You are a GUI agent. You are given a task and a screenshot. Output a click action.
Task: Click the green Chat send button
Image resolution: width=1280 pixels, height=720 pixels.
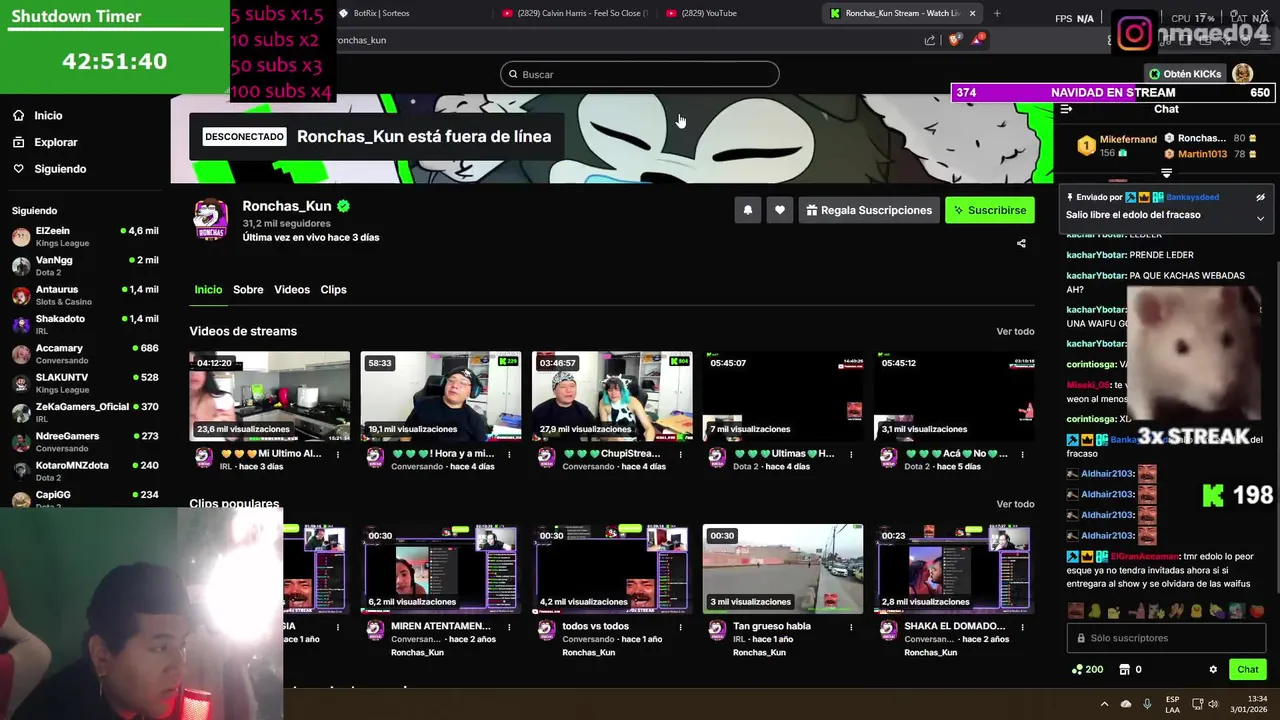point(1247,669)
